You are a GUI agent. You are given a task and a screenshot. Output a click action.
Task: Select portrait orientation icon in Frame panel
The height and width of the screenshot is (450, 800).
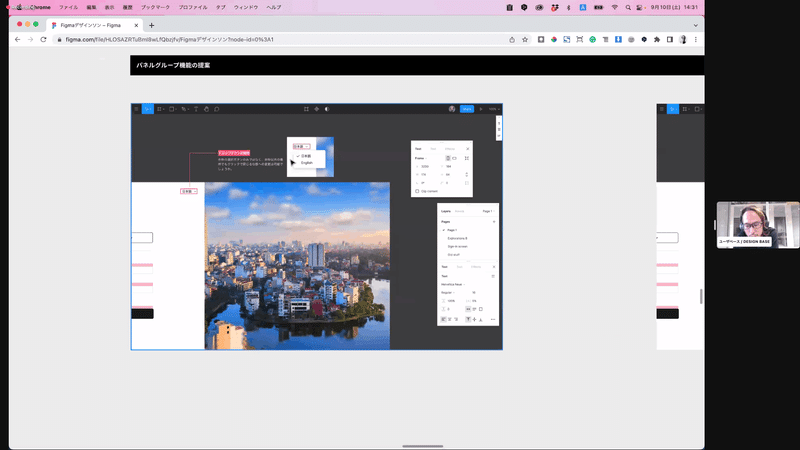[x=448, y=158]
